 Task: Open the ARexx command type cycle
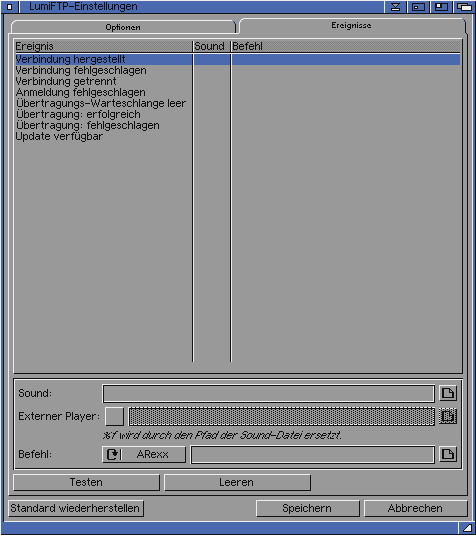pyautogui.click(x=144, y=454)
